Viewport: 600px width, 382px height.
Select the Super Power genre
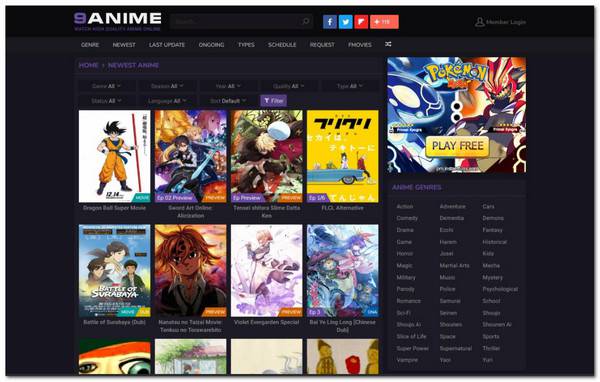pos(412,348)
